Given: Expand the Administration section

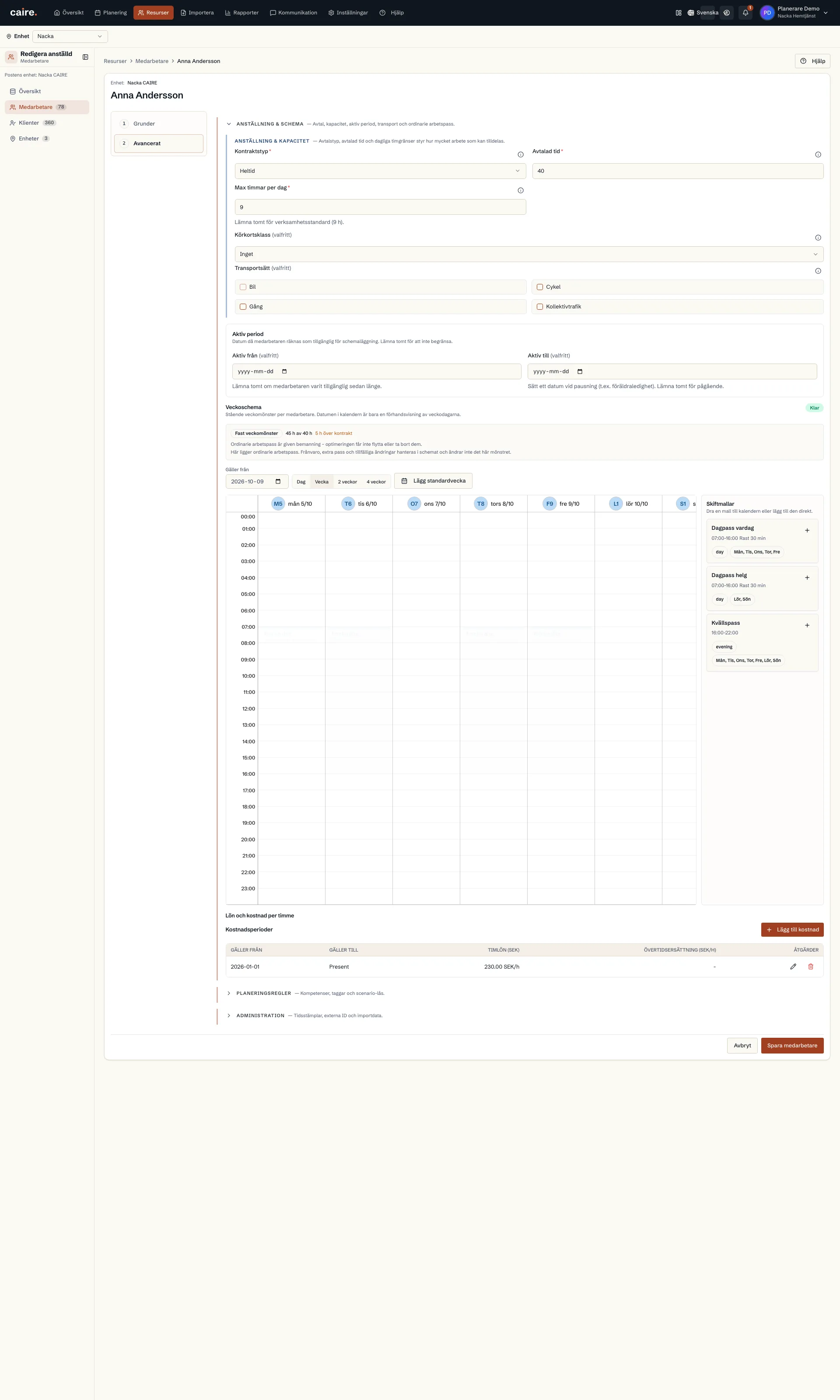Looking at the screenshot, I should [x=229, y=1016].
